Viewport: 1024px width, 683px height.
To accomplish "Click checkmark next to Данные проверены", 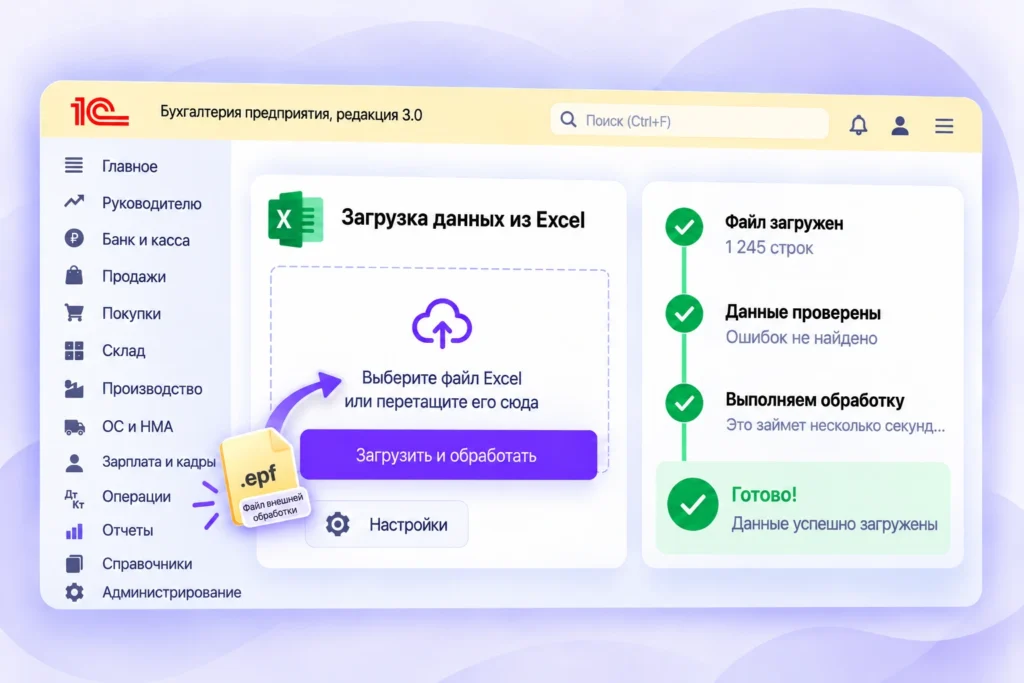I will tap(684, 313).
